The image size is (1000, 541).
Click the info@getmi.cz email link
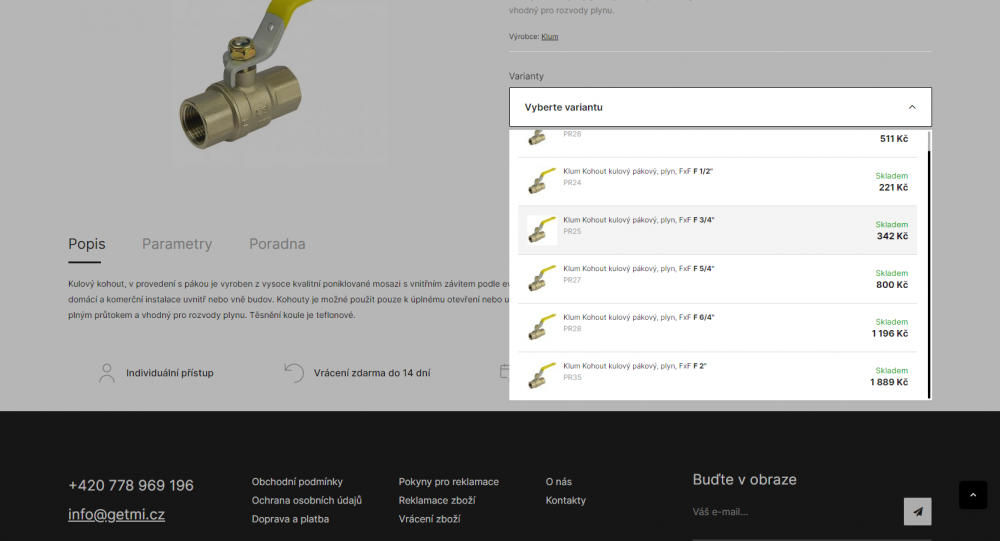[116, 514]
